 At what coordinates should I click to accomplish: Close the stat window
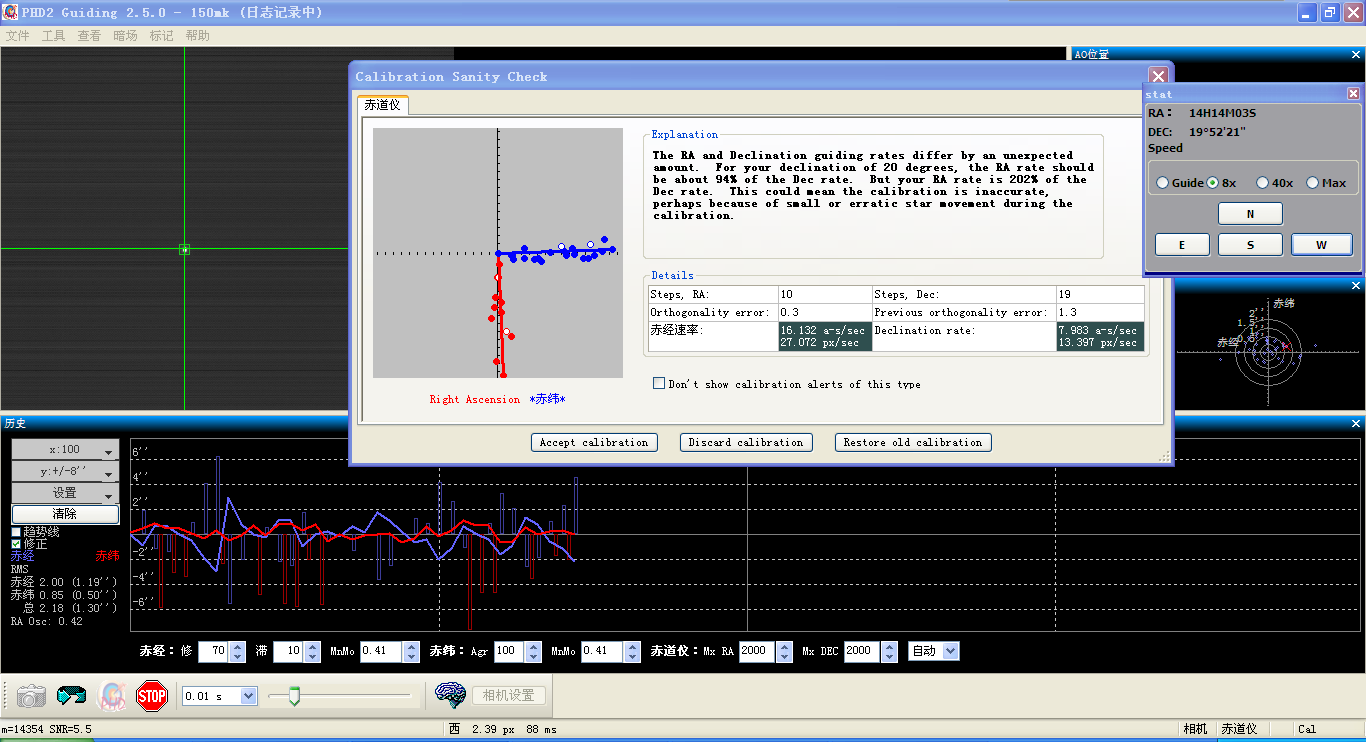click(1353, 93)
